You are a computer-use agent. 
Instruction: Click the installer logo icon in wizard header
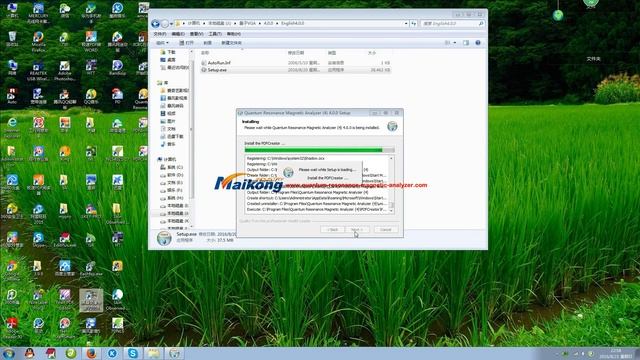[392, 126]
